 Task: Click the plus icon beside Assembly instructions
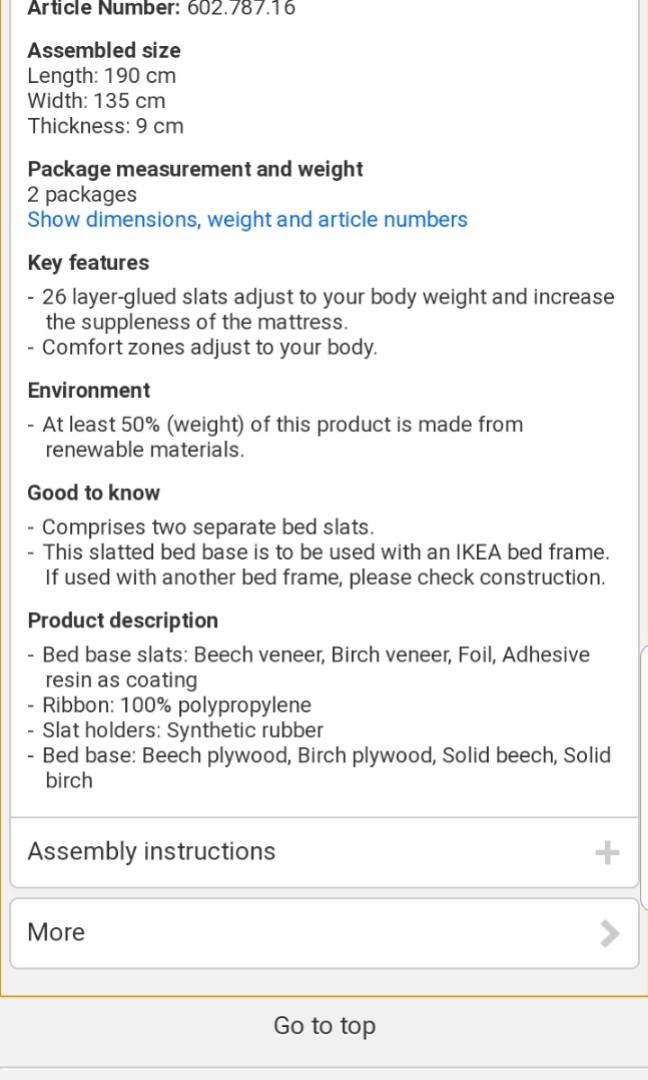[x=607, y=852]
